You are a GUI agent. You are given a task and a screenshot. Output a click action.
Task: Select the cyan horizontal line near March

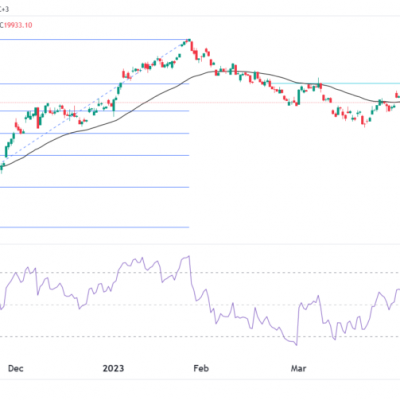(x=337, y=83)
